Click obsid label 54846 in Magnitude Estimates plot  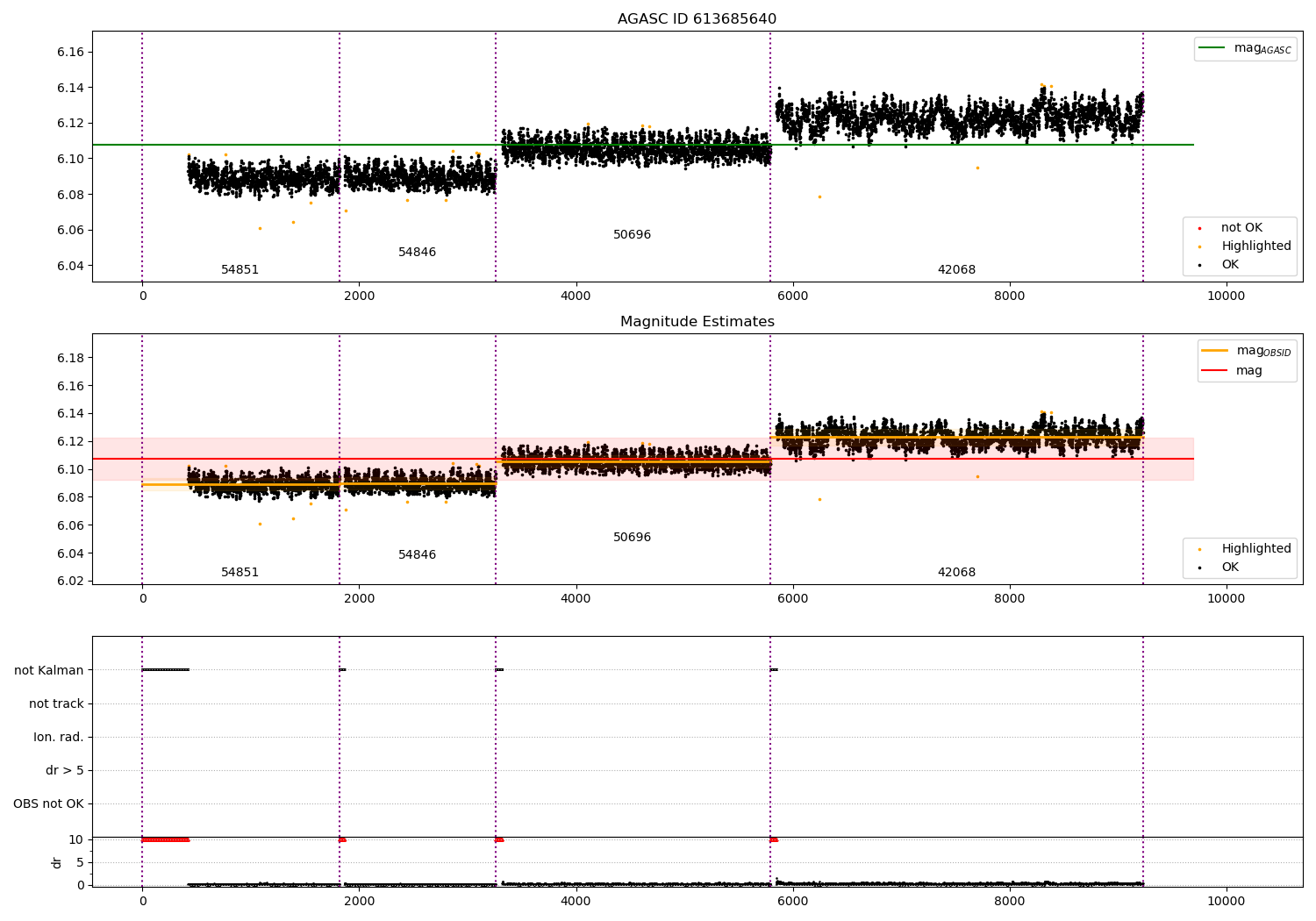(x=417, y=555)
